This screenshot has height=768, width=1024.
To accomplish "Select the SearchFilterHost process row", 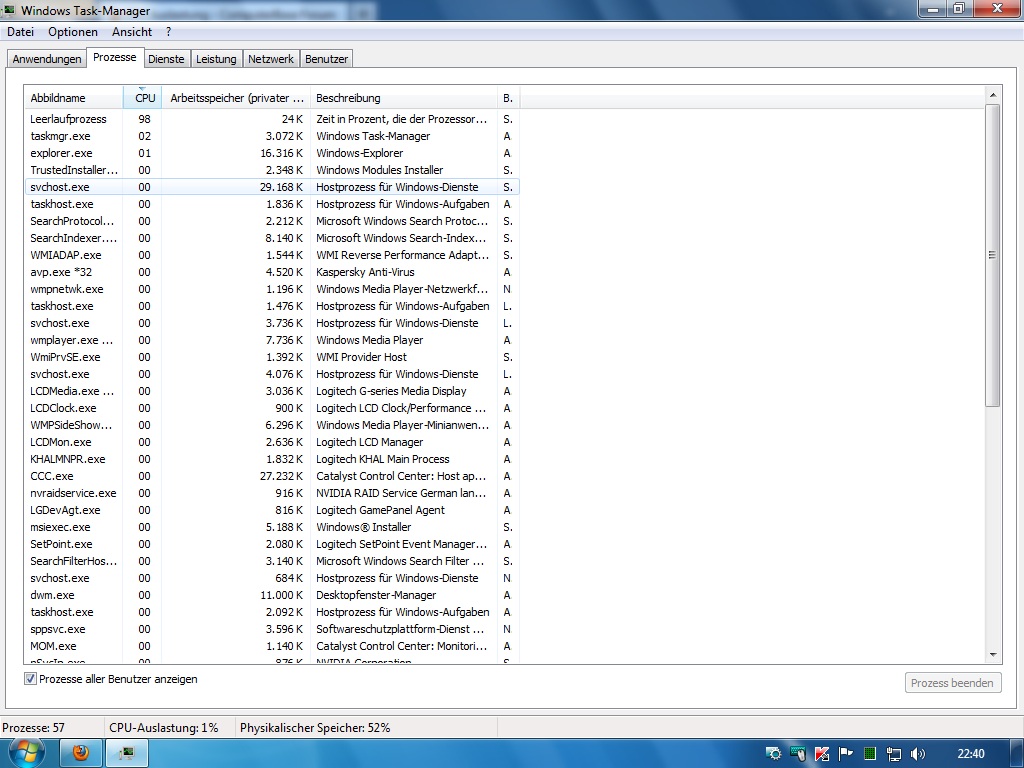I will 272,561.
